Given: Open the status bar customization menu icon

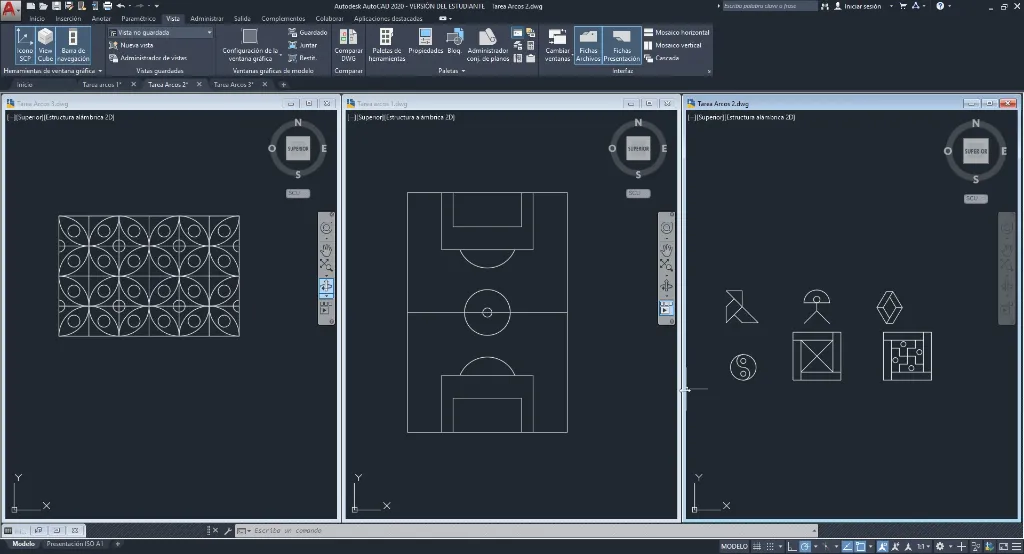Looking at the screenshot, I should (1016, 546).
